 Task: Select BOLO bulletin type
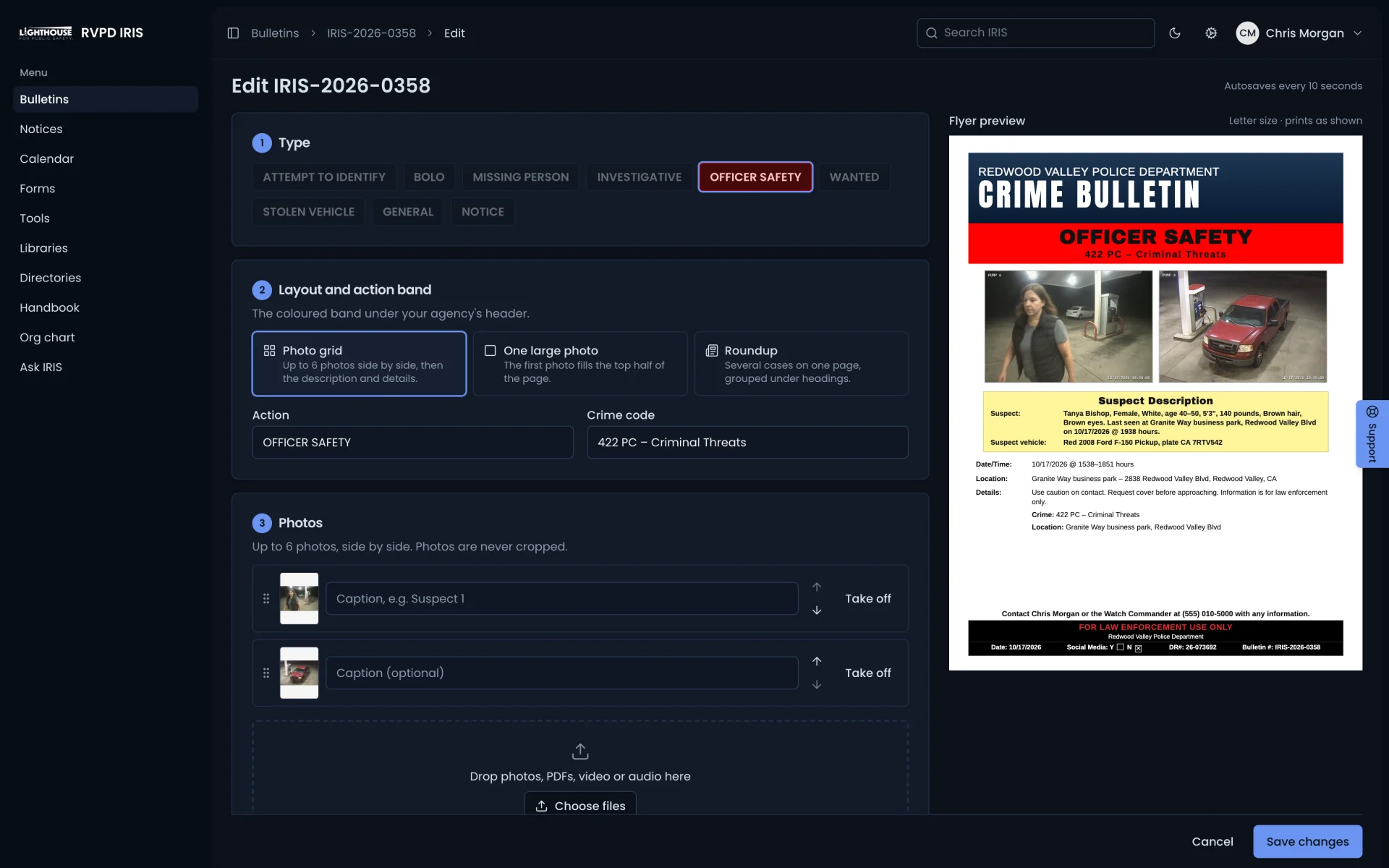pos(429,177)
